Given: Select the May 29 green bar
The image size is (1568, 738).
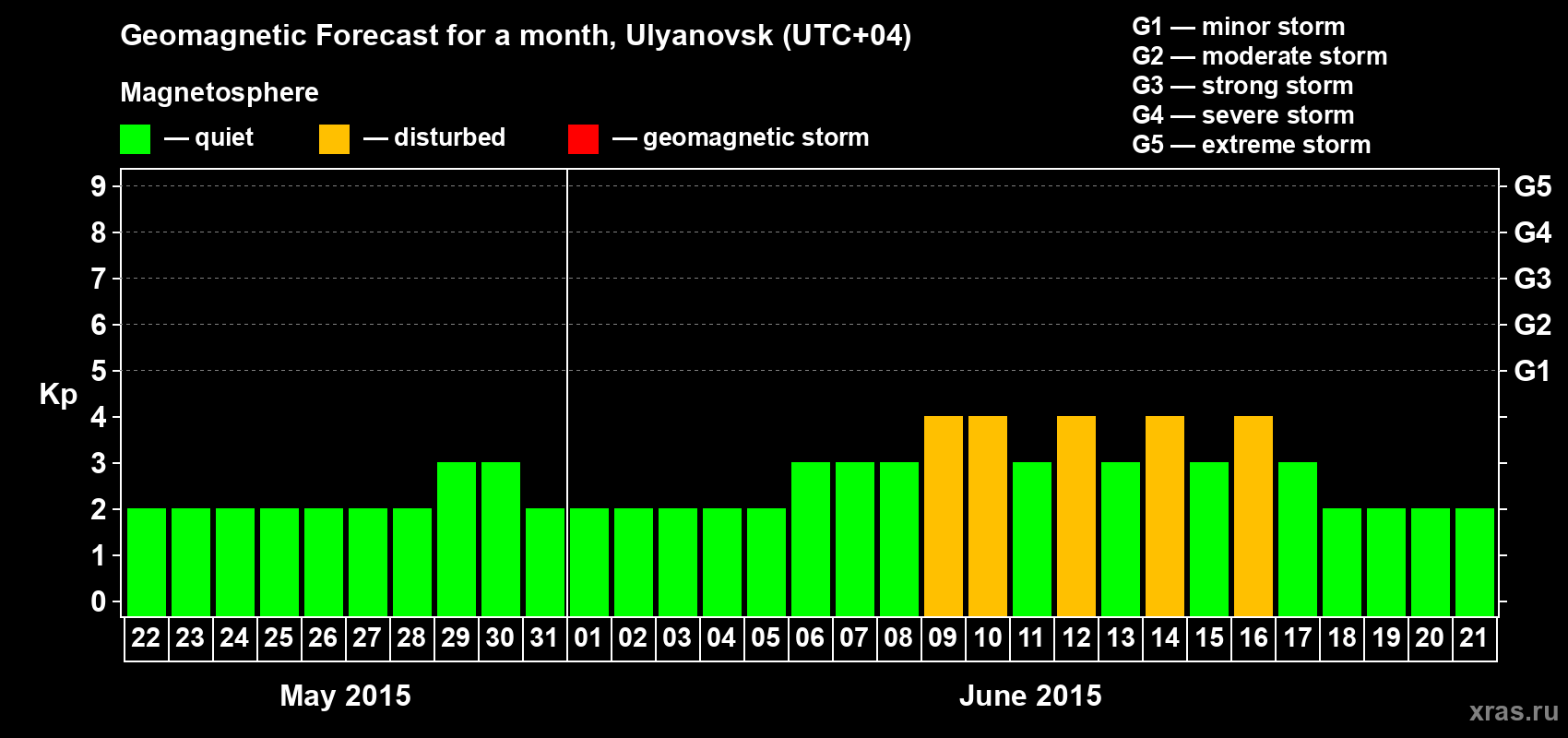Looking at the screenshot, I should (457, 539).
